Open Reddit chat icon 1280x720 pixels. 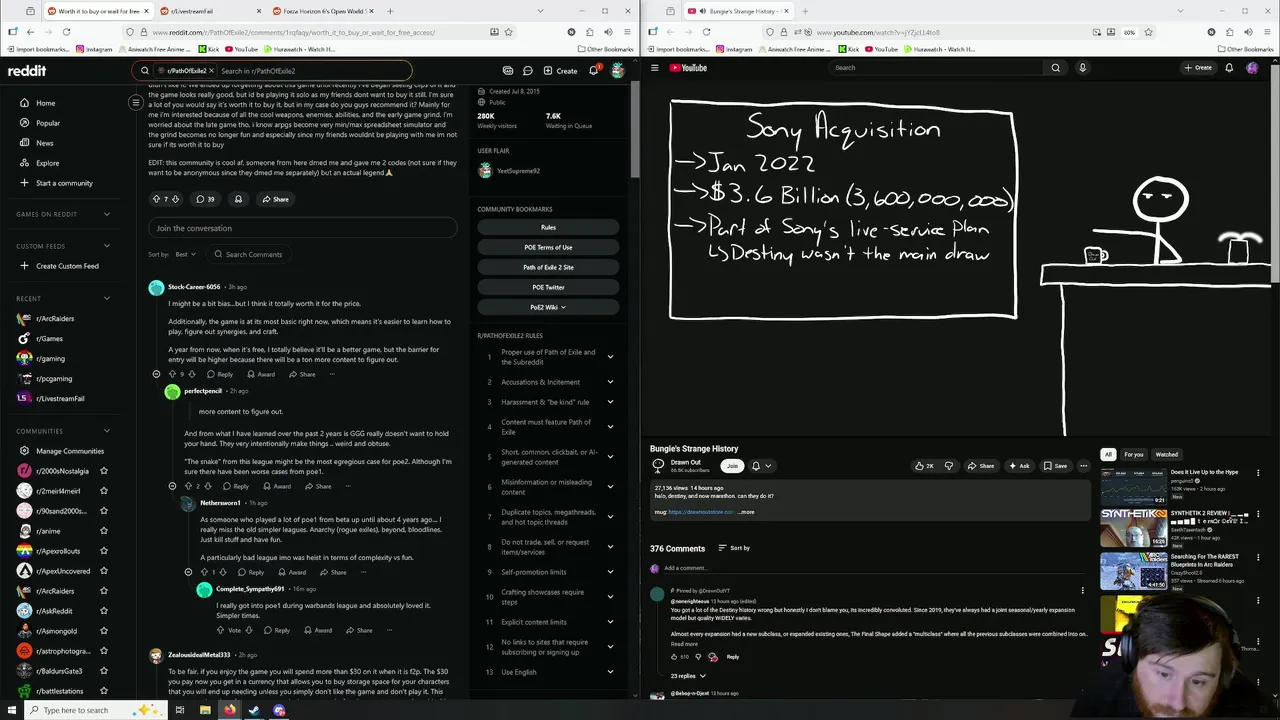pyautogui.click(x=526, y=71)
